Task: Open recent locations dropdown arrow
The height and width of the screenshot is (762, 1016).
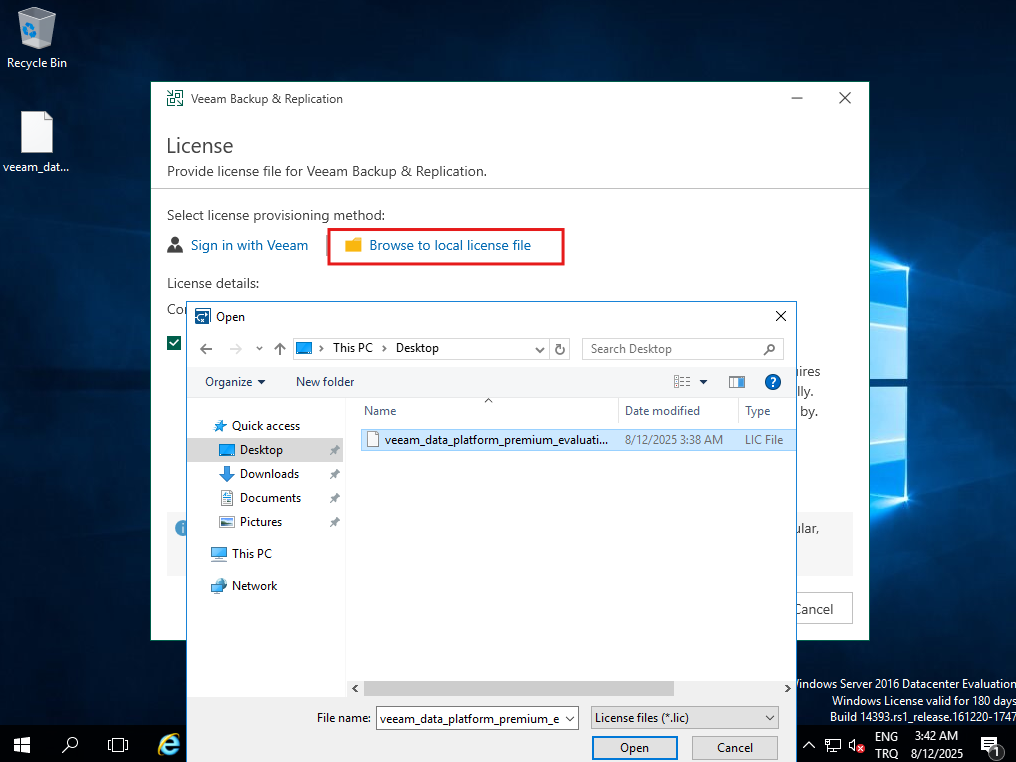Action: tap(259, 349)
